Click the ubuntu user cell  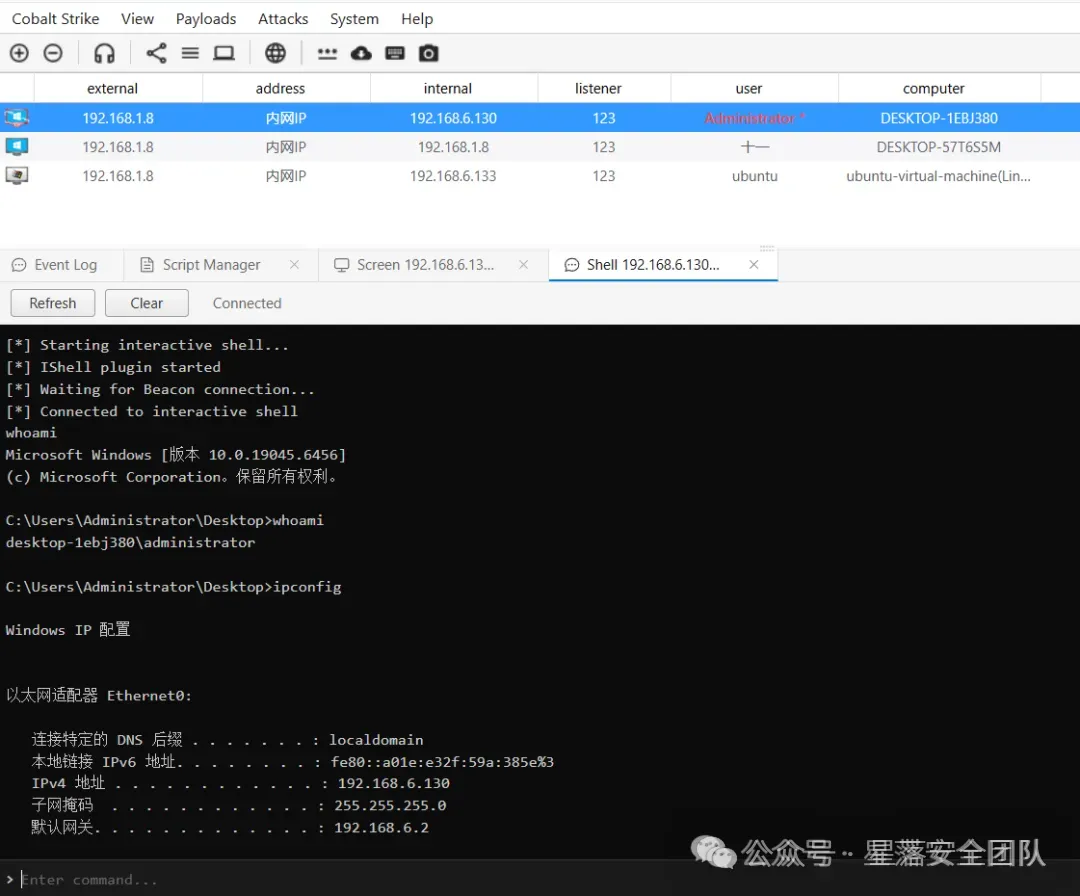coord(755,176)
